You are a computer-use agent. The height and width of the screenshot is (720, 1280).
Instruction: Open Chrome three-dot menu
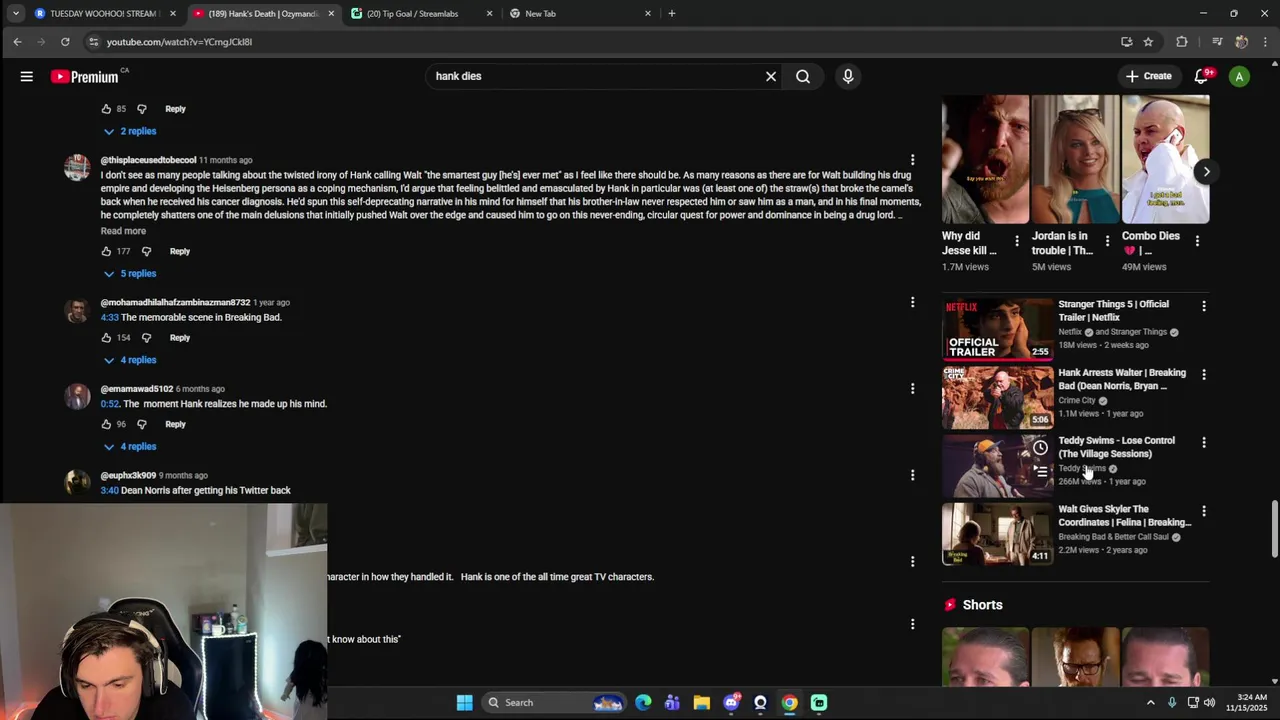click(x=1265, y=42)
